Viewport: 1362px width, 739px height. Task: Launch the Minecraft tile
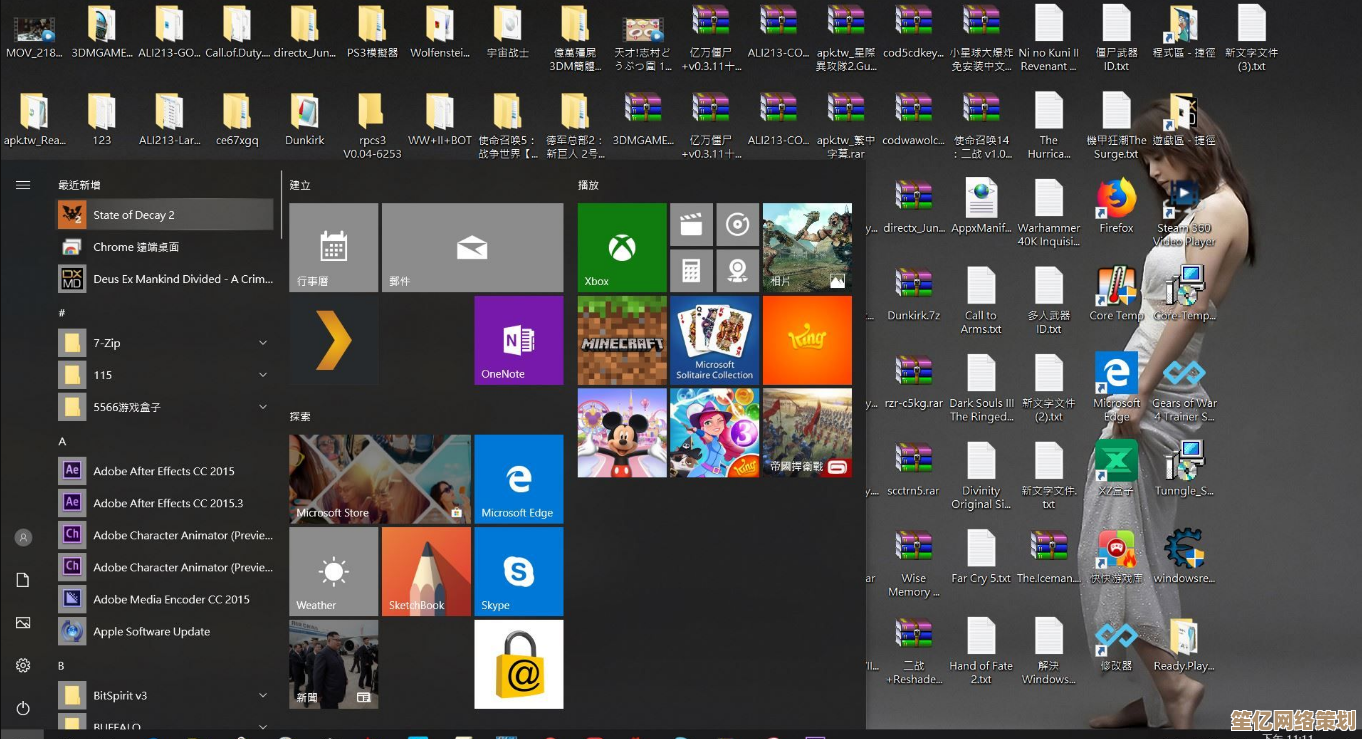tap(621, 340)
